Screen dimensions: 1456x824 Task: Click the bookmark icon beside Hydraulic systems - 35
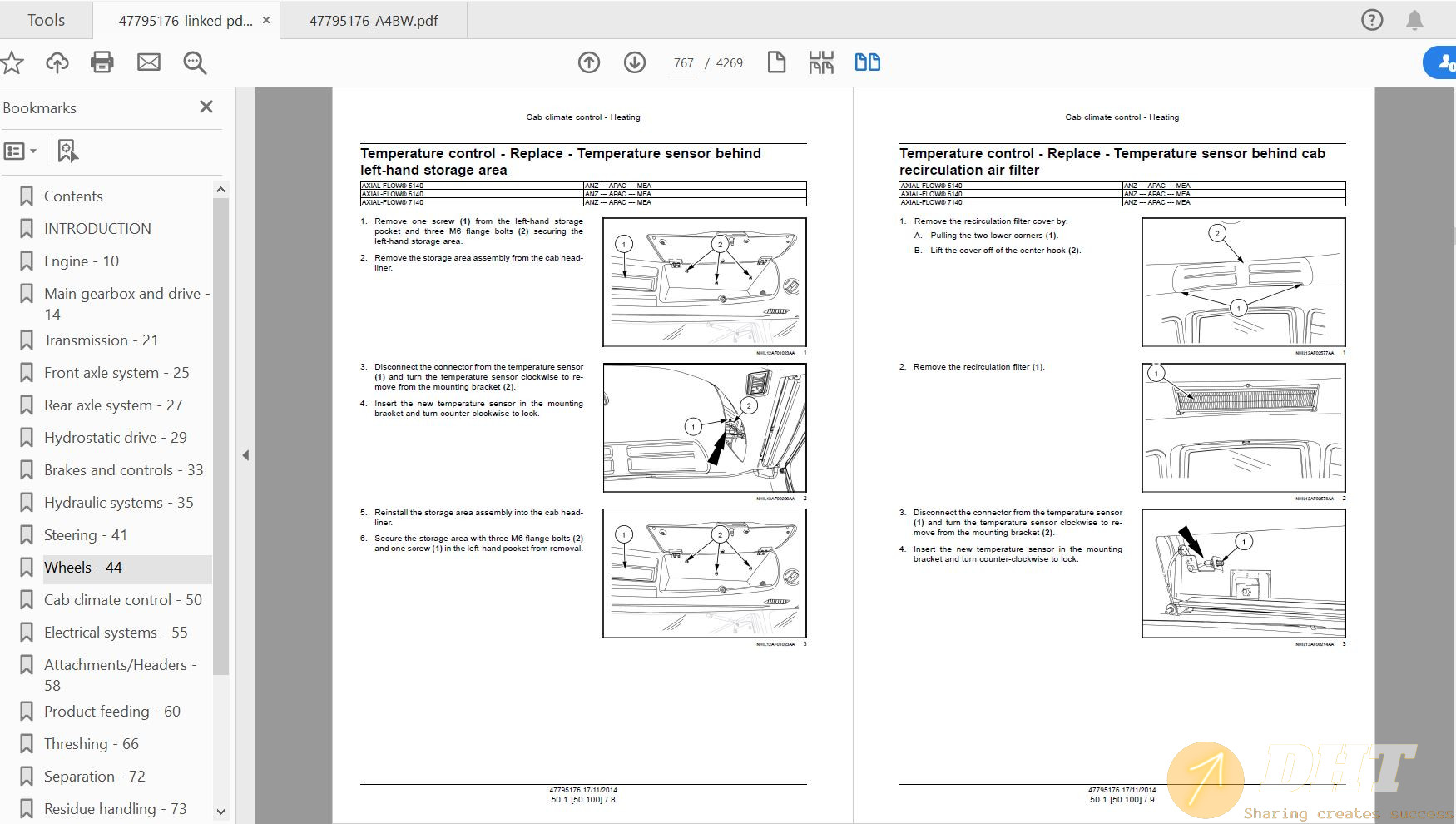[27, 503]
